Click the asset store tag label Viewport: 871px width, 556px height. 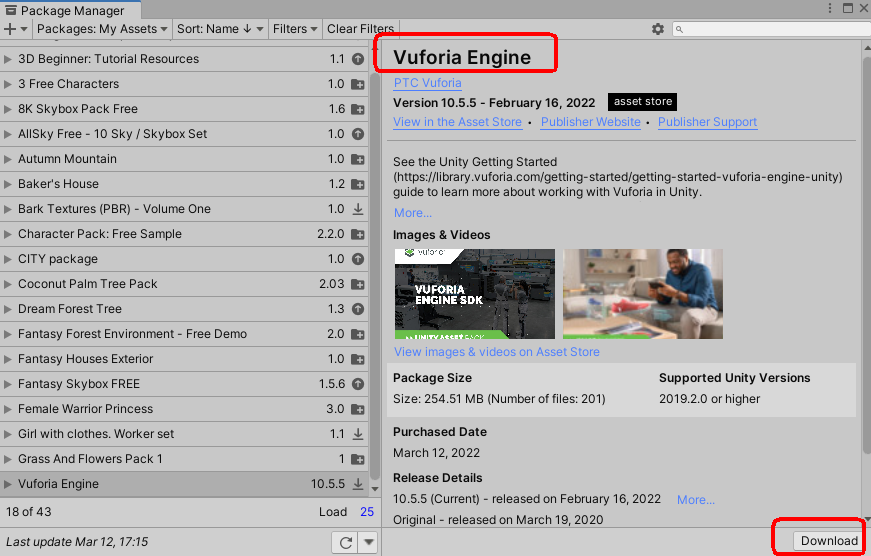642,102
